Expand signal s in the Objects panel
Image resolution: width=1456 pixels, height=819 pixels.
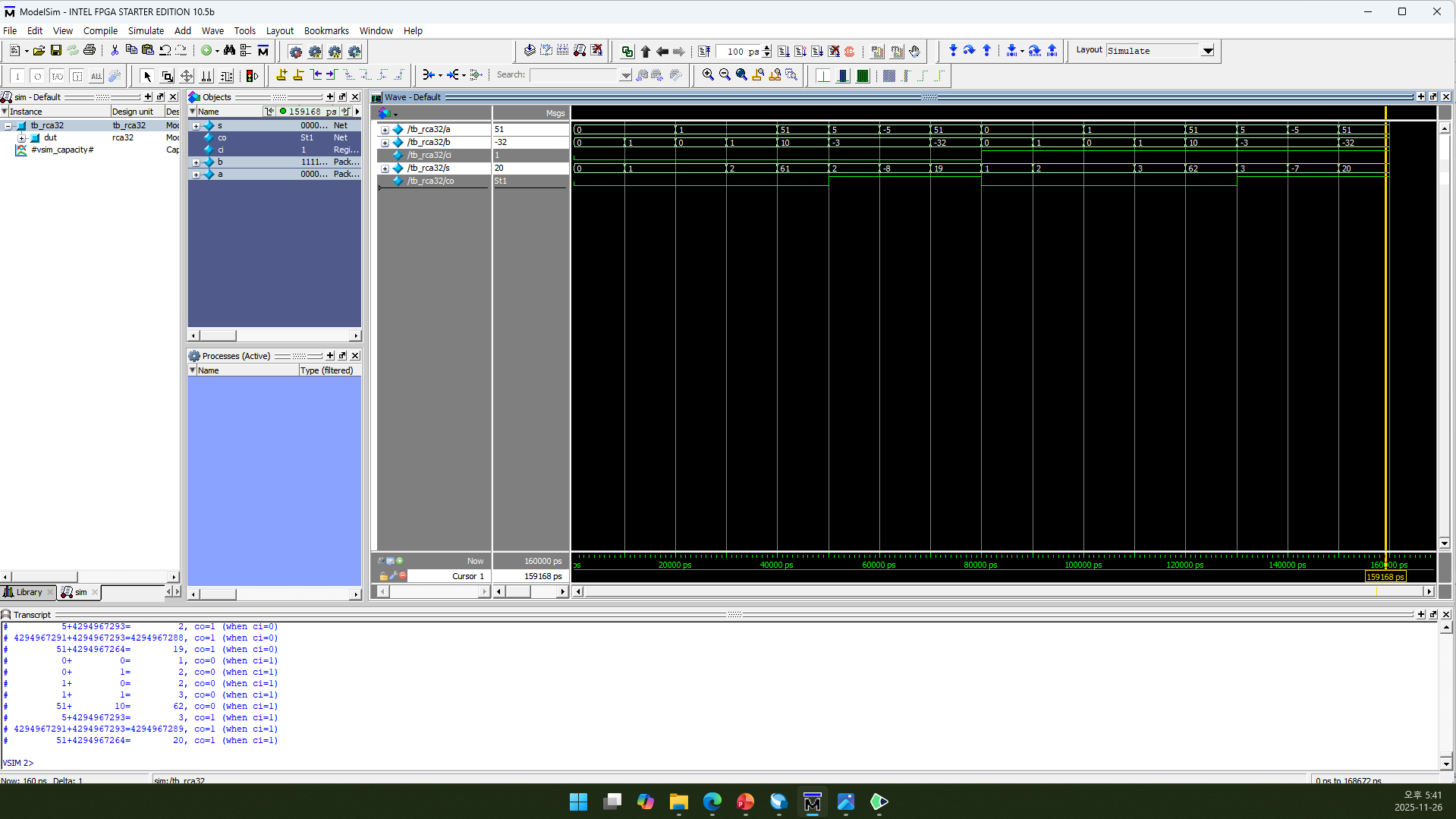(x=196, y=125)
